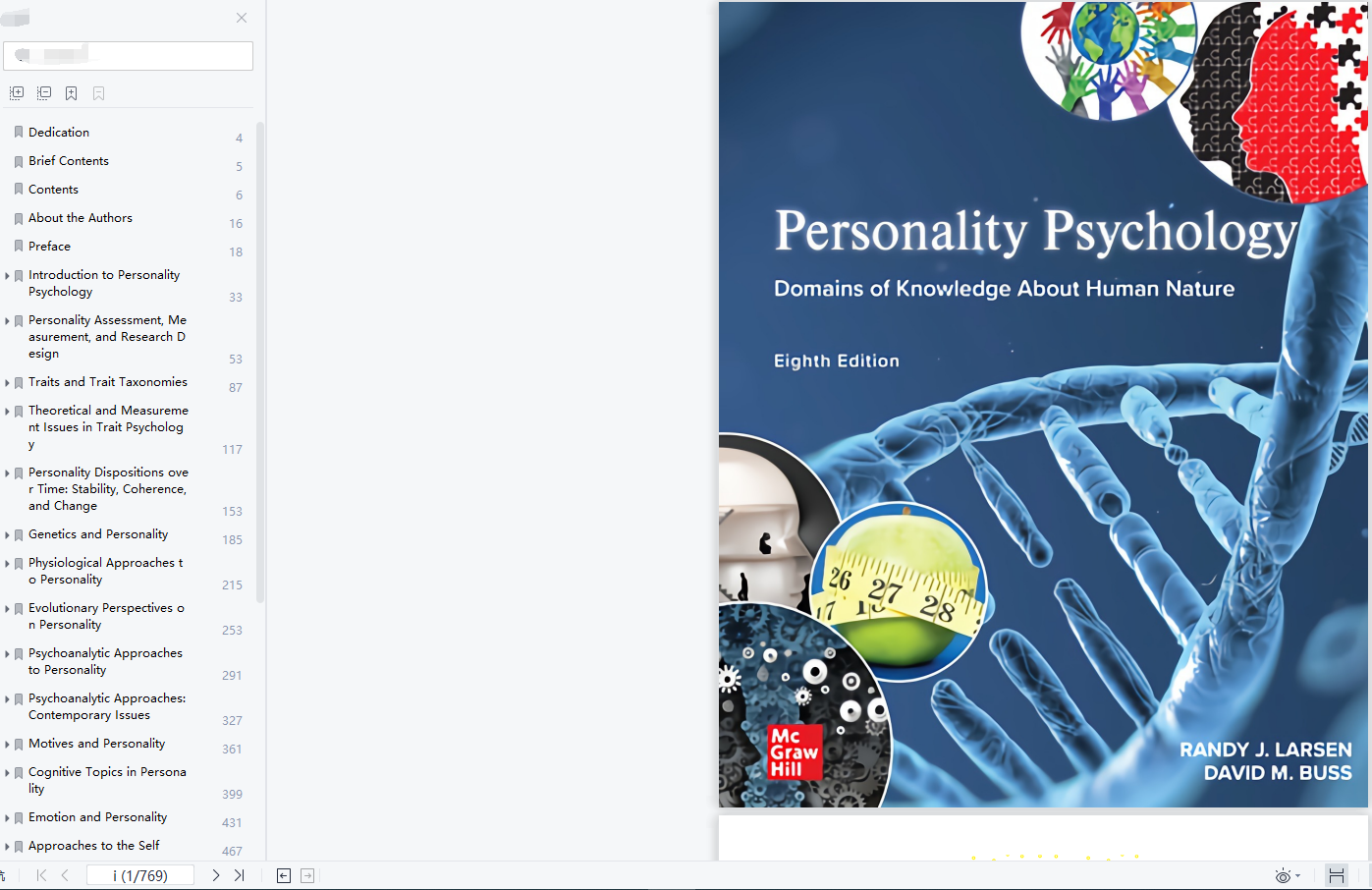The height and width of the screenshot is (890, 1372).
Task: Click the greyed delete bookmark icon
Action: point(99,93)
